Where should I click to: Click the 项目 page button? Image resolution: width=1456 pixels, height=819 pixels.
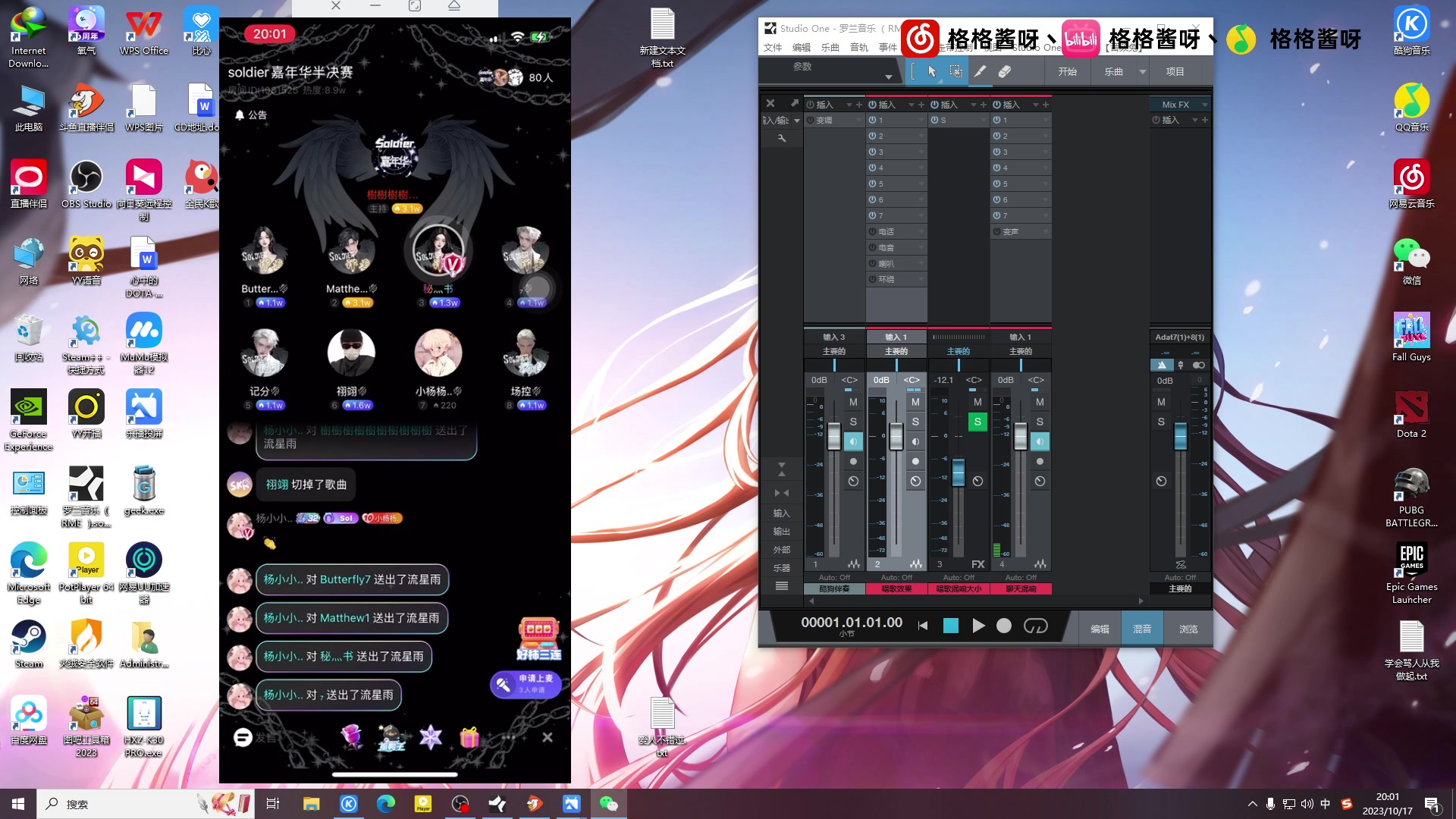tap(1175, 71)
